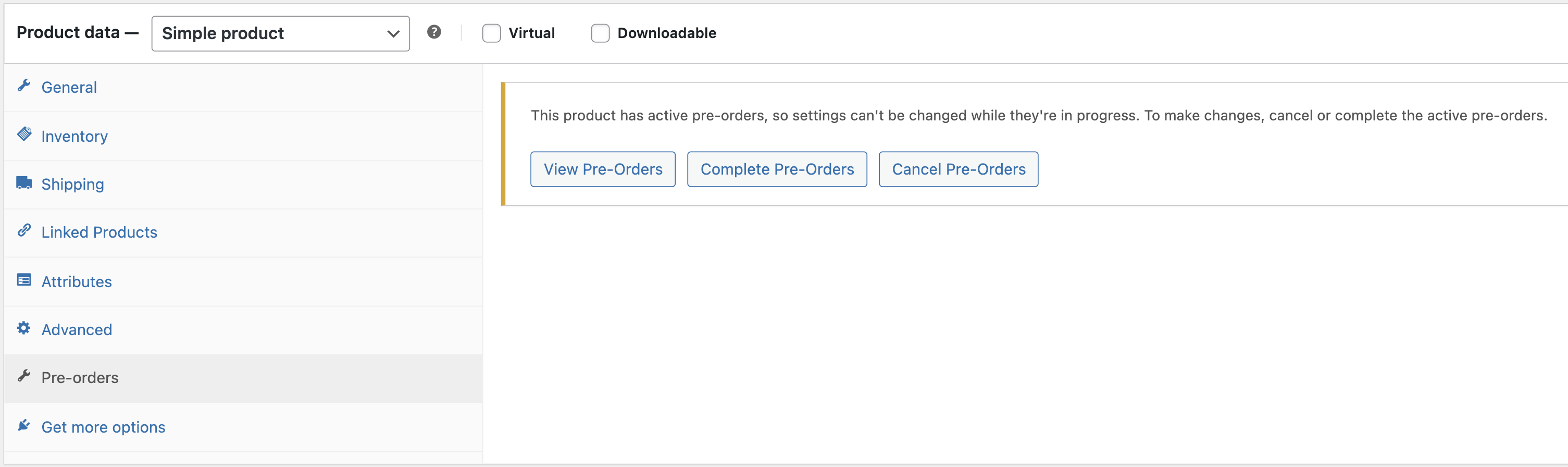The width and height of the screenshot is (1568, 467).
Task: Hit the Cancel Pre-Orders button
Action: tap(958, 169)
